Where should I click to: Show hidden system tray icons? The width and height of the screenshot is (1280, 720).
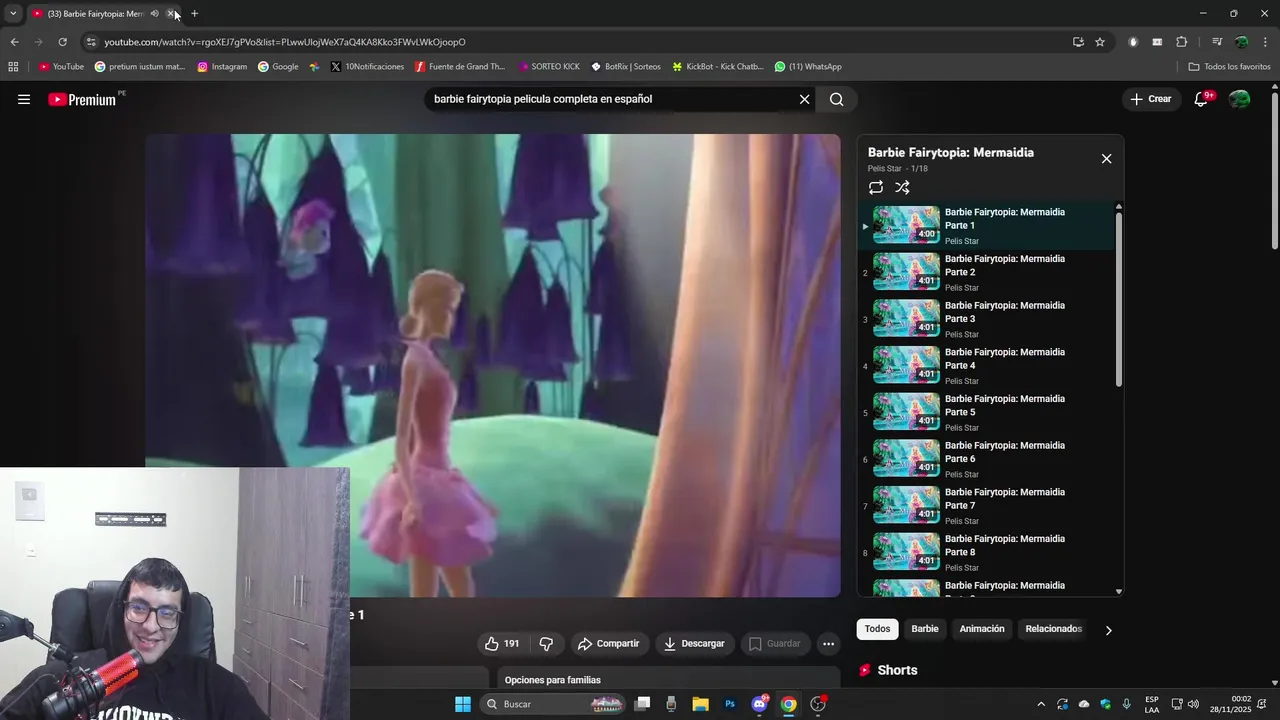click(1041, 704)
